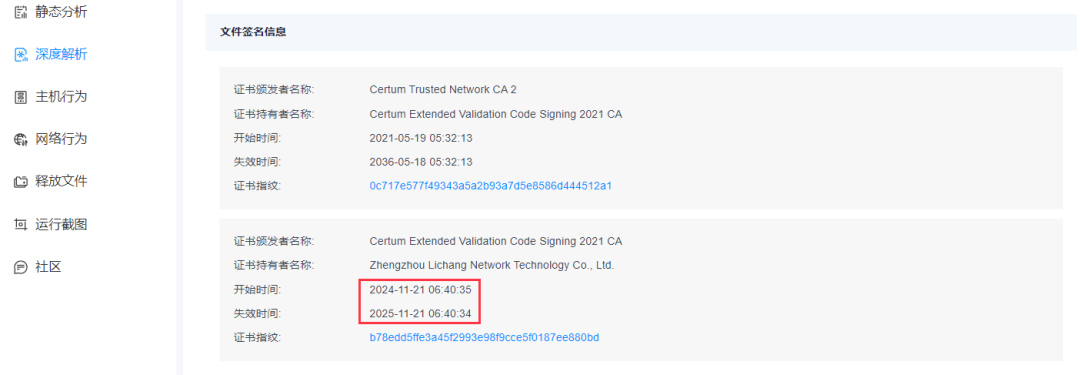Image resolution: width=1080 pixels, height=375 pixels.
Task: Open fingerprint link starting with b78edd5ffe
Action: [484, 338]
